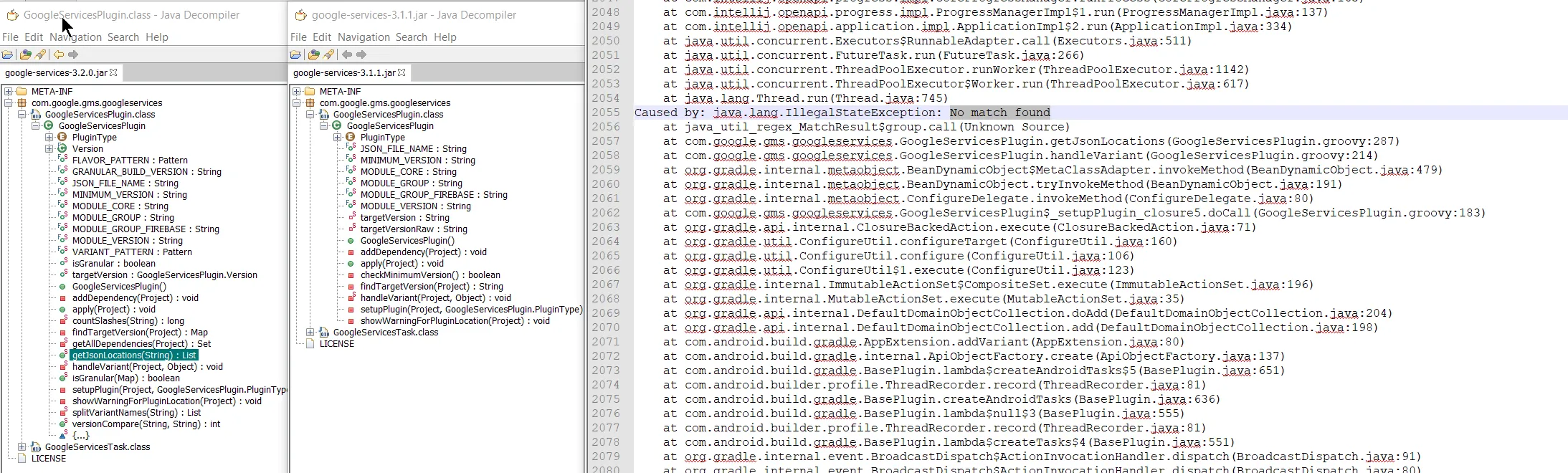
Task: Open Navigation menu in google-services-3.1.1 window
Action: click(x=364, y=37)
